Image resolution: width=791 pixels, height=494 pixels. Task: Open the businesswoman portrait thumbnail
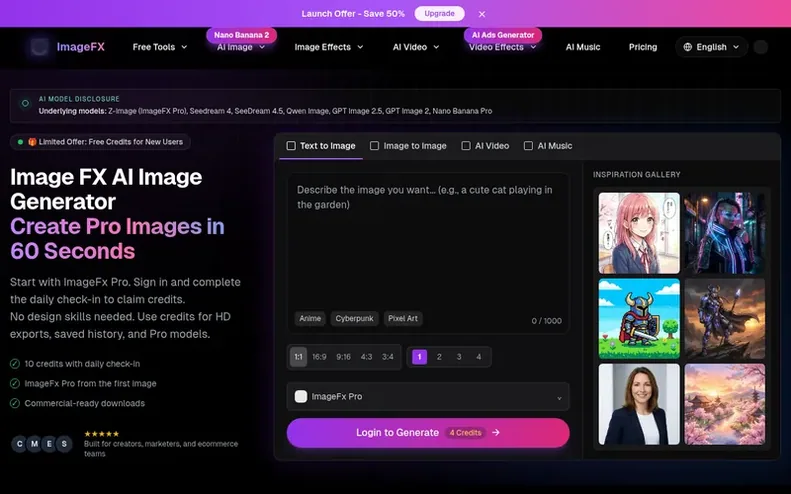pyautogui.click(x=639, y=404)
